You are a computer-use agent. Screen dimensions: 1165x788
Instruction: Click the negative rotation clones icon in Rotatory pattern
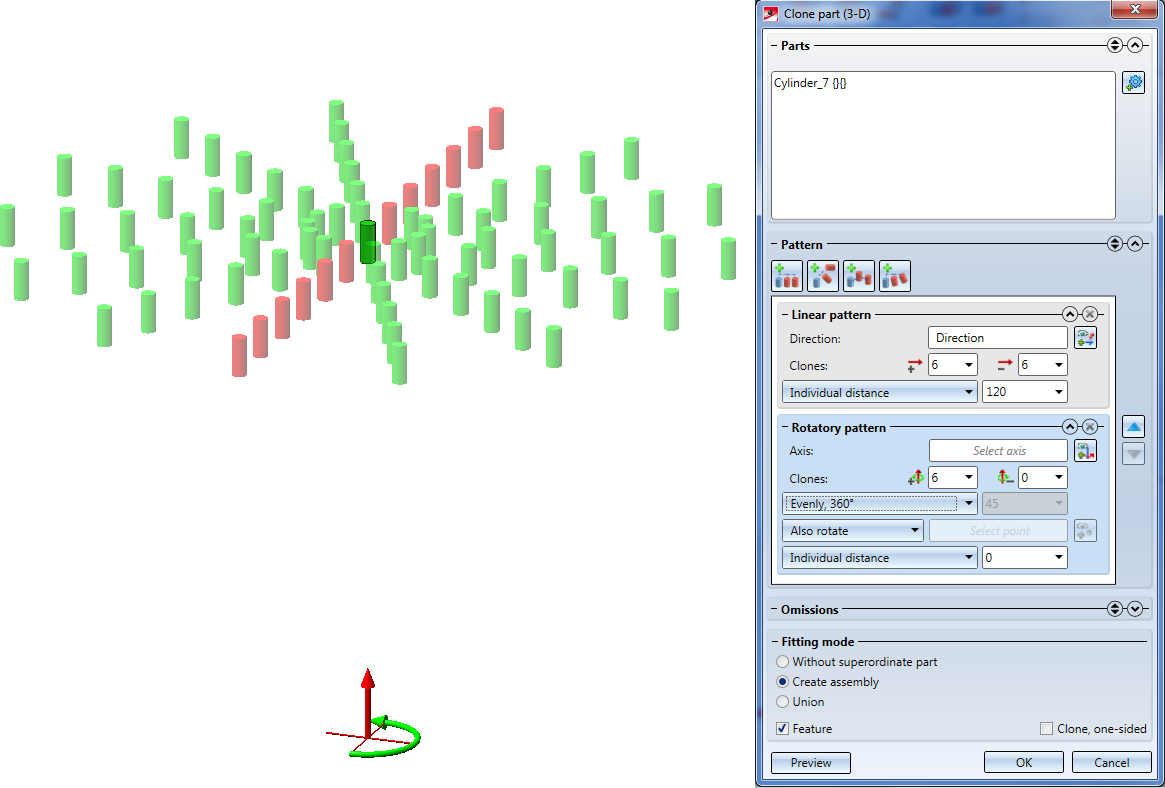(x=1005, y=478)
